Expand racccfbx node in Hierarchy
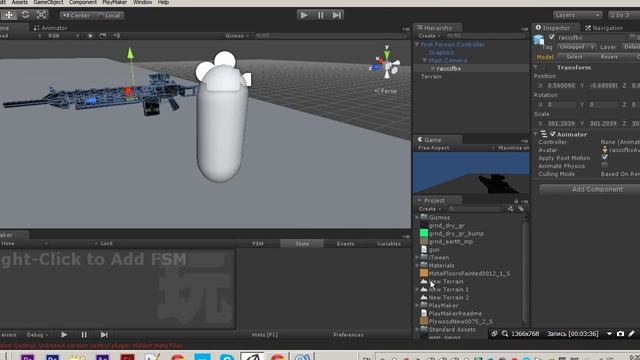This screenshot has height=360, width=640. click(x=433, y=69)
